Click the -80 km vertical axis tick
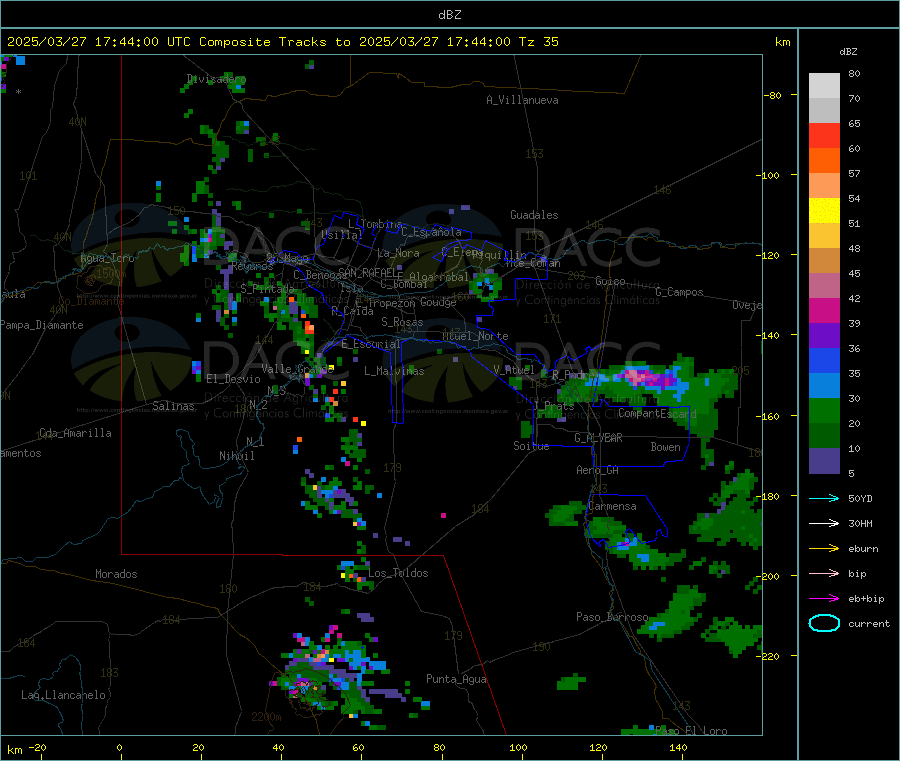 [x=773, y=95]
